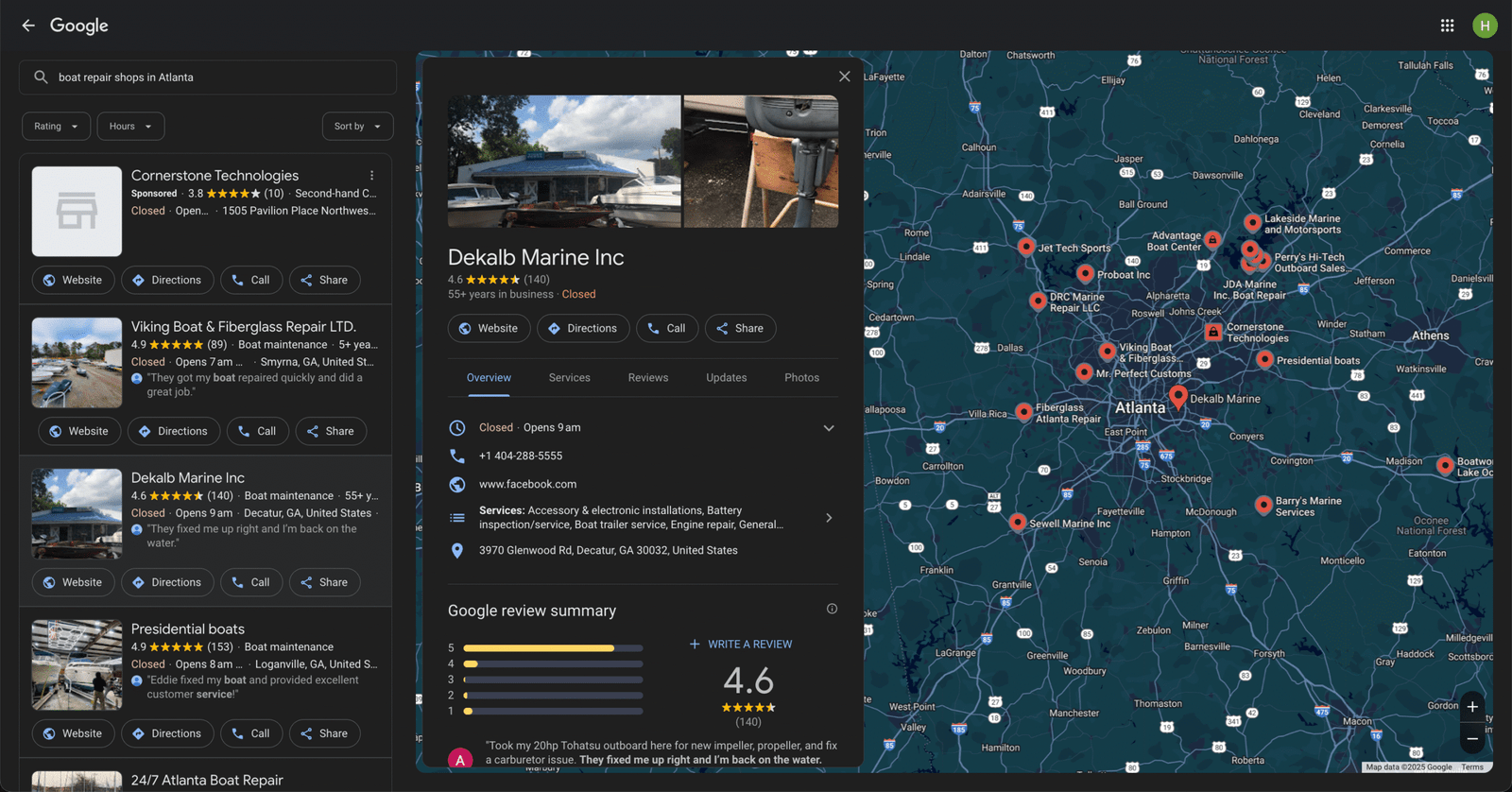The width and height of the screenshot is (1512, 792).
Task: Click the clock icon for opening hours
Action: coord(457,427)
